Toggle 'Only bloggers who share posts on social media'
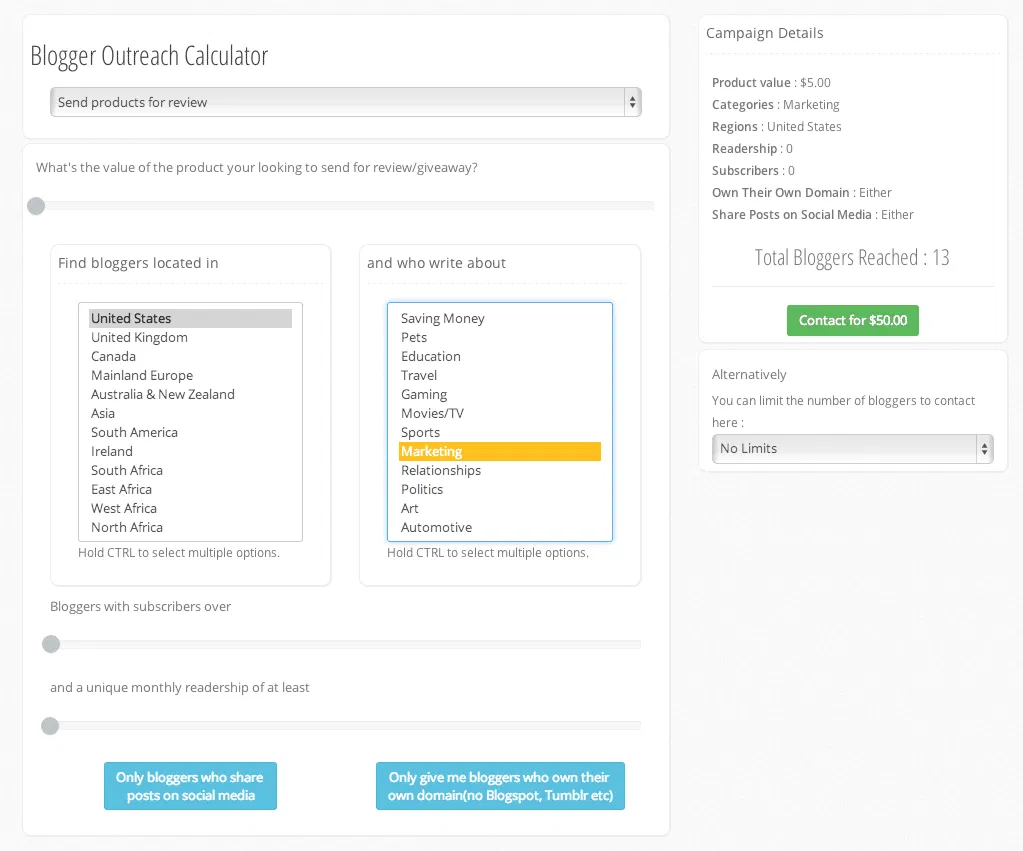Screen dimensions: 1023x851 coord(190,786)
